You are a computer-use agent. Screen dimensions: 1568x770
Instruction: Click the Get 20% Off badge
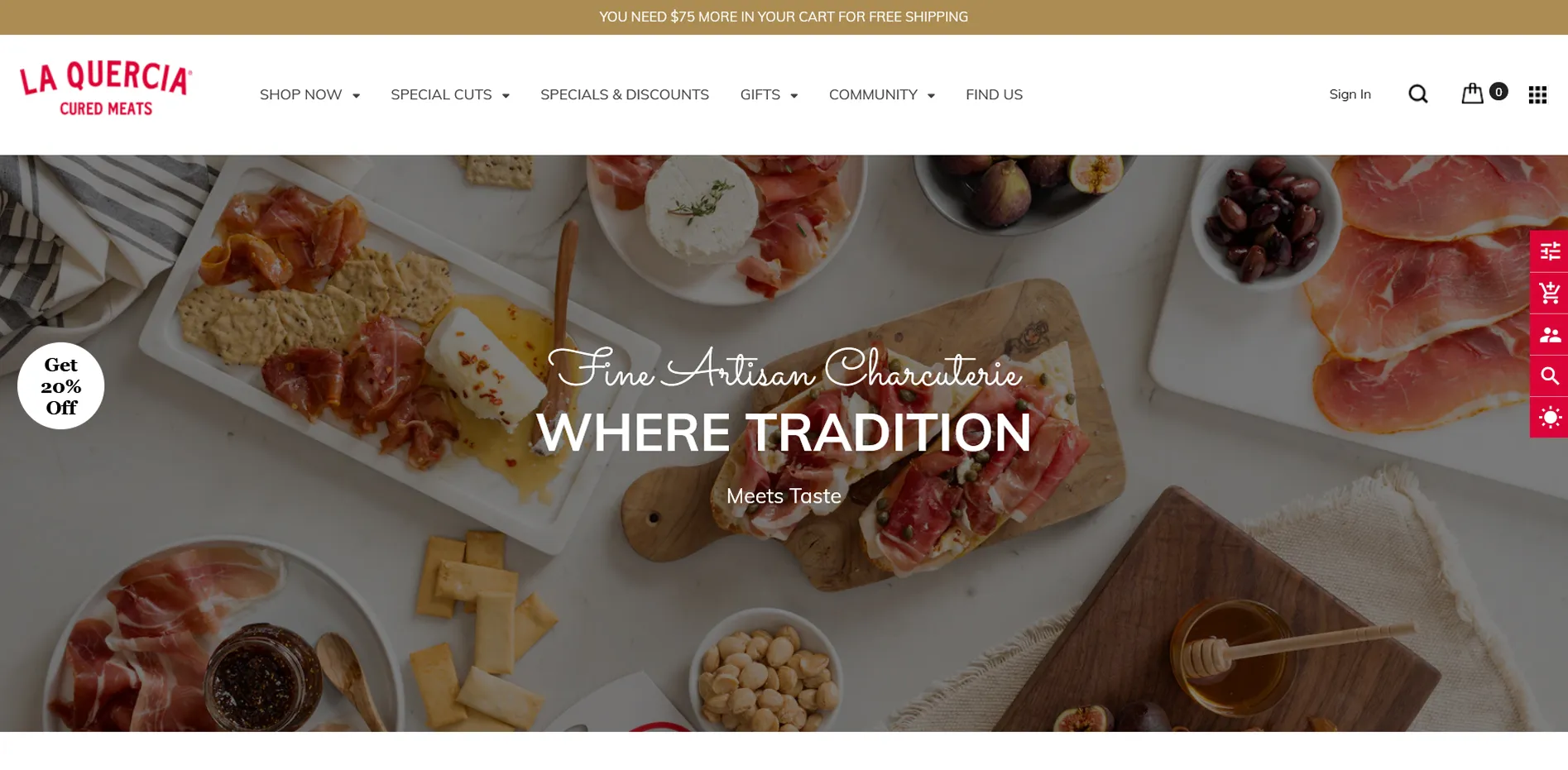tap(60, 386)
